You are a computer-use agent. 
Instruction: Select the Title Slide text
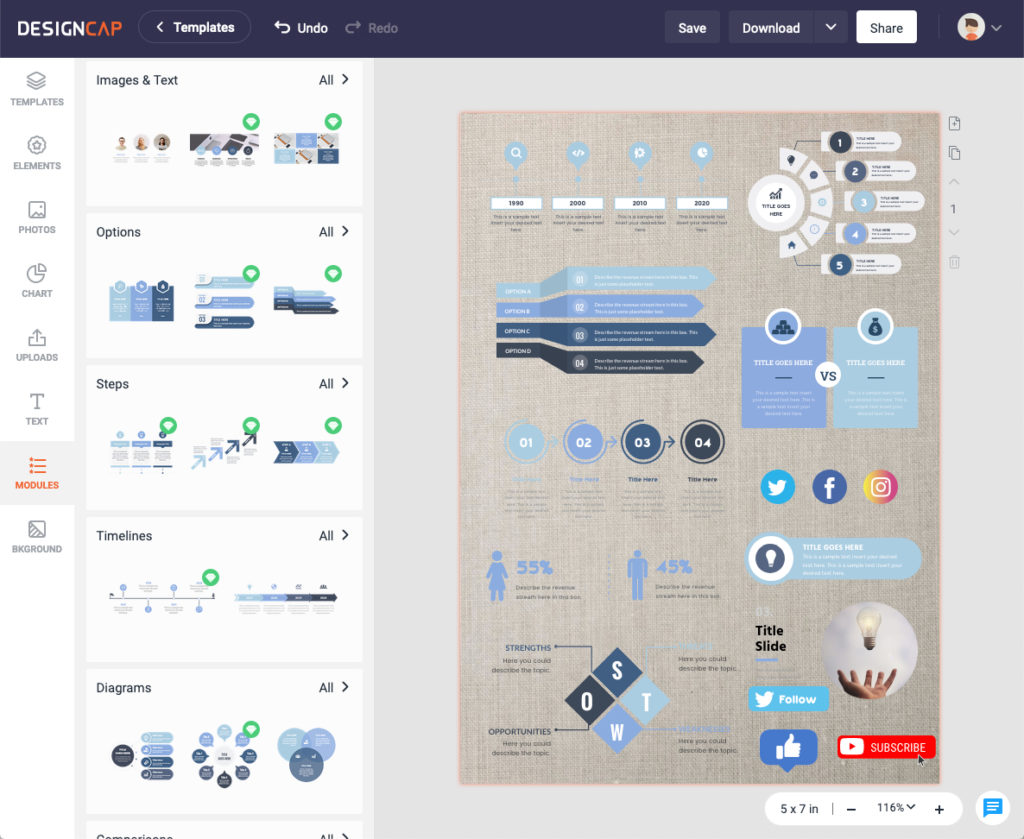[x=770, y=639]
